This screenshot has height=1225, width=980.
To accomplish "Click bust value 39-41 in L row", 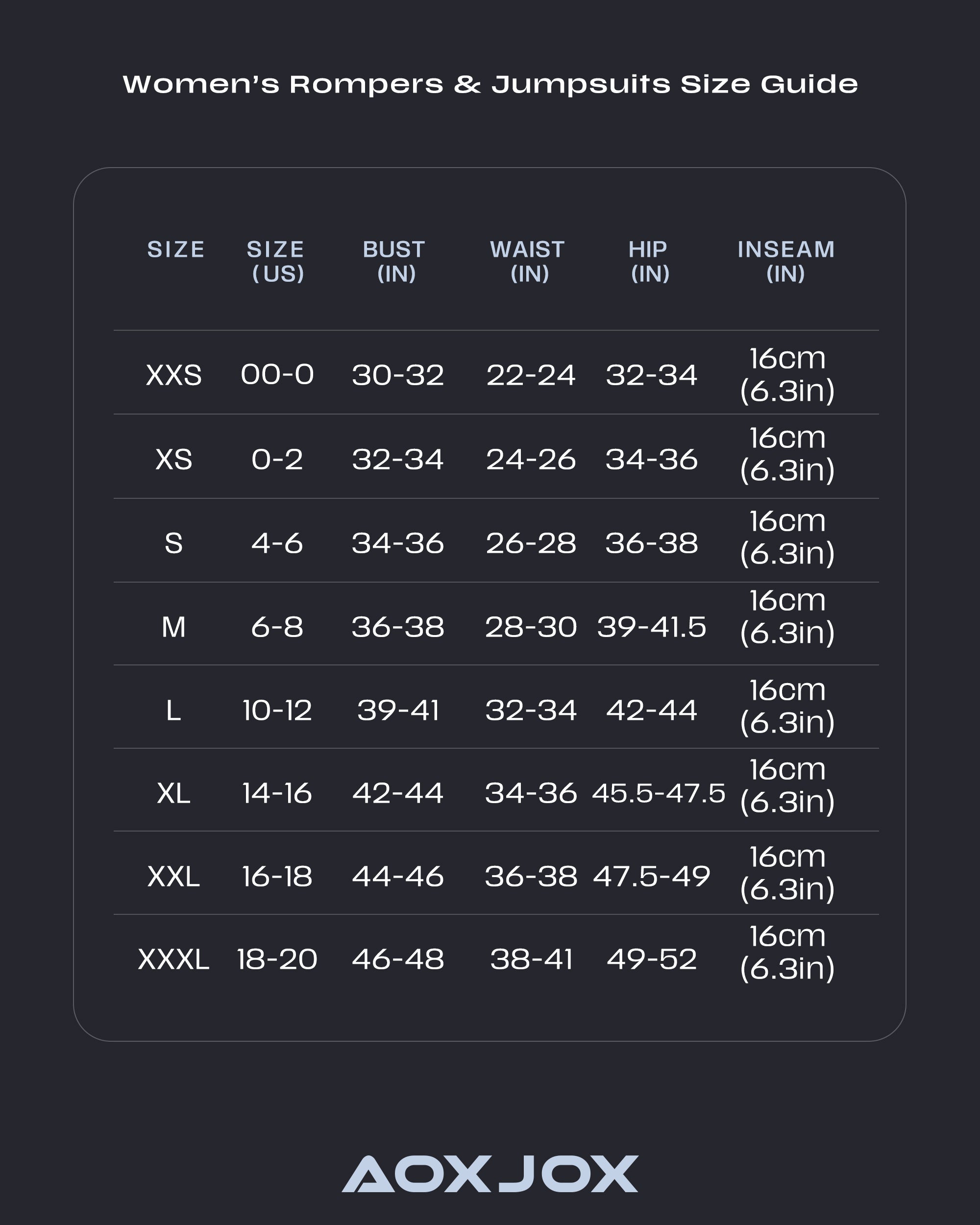I will [x=398, y=710].
